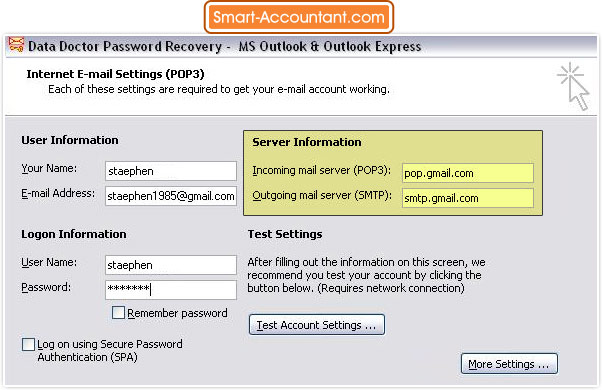Enable the Remember password checkbox

coord(118,313)
